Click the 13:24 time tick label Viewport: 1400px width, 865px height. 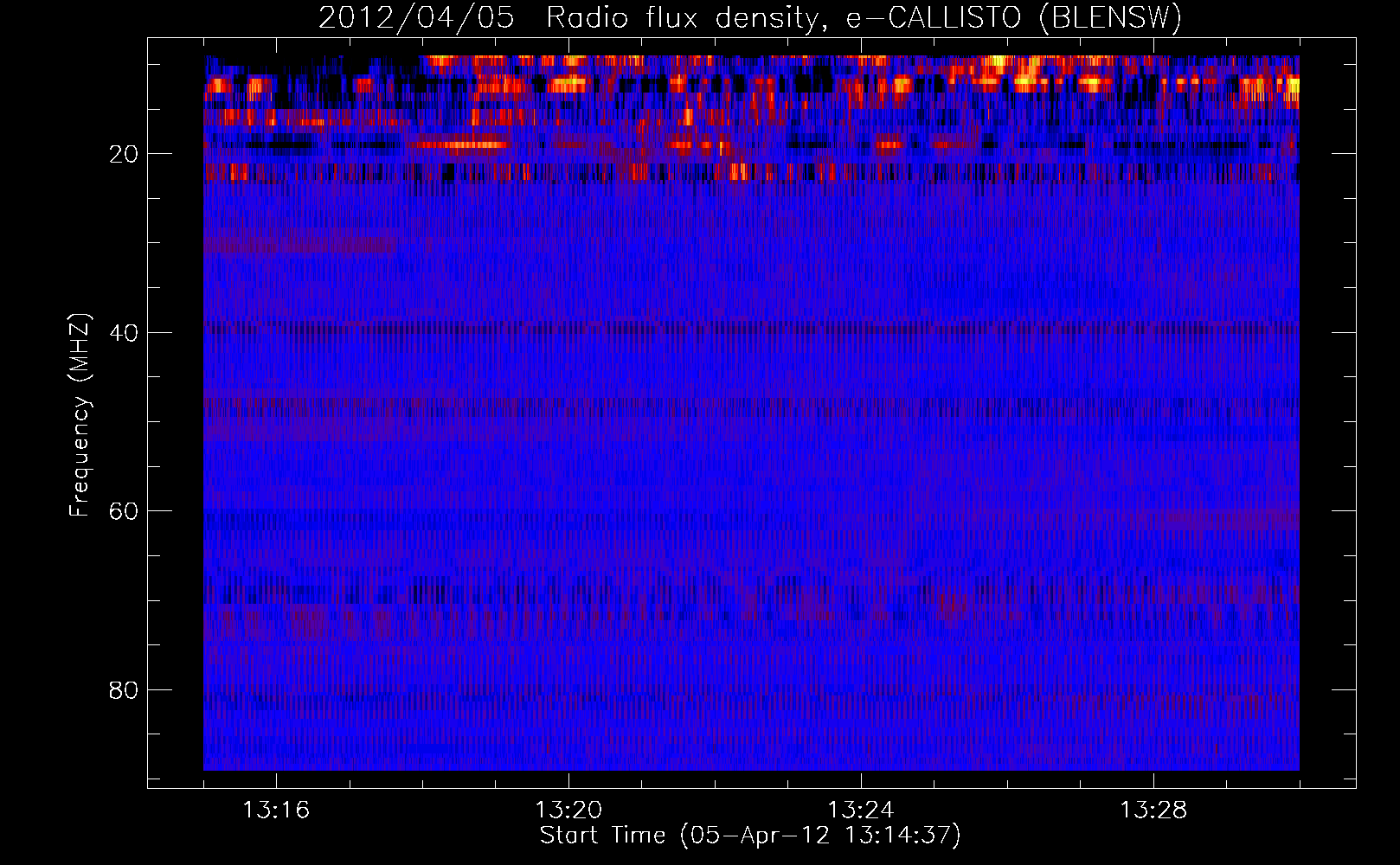(x=861, y=811)
